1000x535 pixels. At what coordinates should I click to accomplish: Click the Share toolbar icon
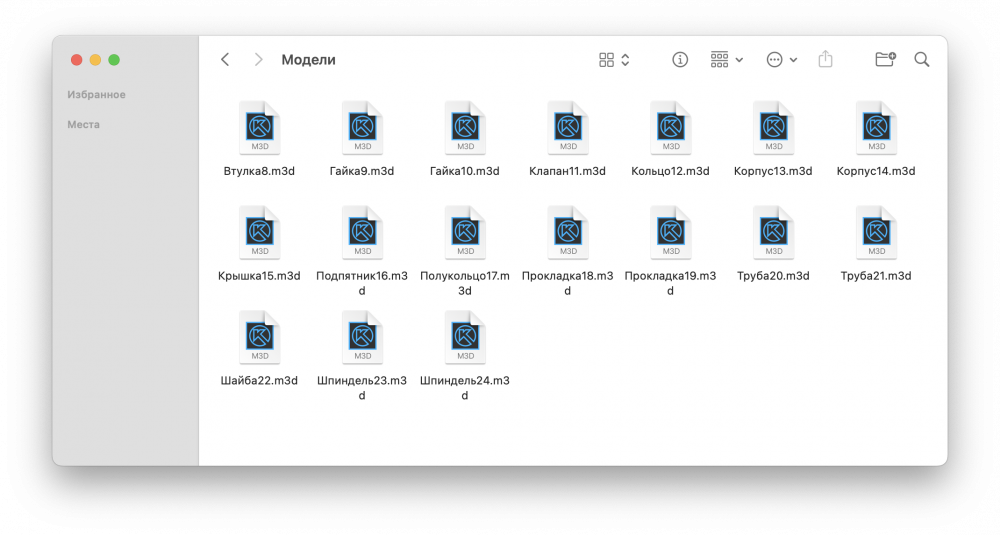pyautogui.click(x=825, y=60)
